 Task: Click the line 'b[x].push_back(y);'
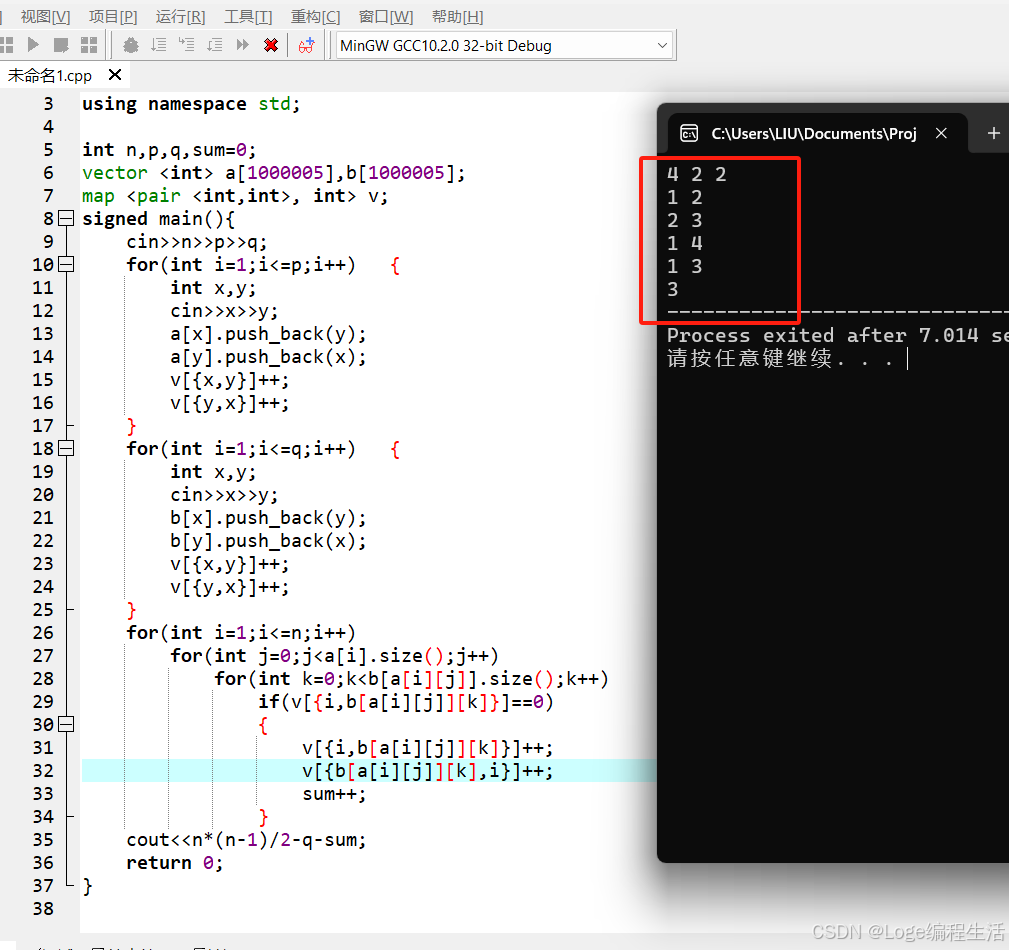pyautogui.click(x=268, y=518)
